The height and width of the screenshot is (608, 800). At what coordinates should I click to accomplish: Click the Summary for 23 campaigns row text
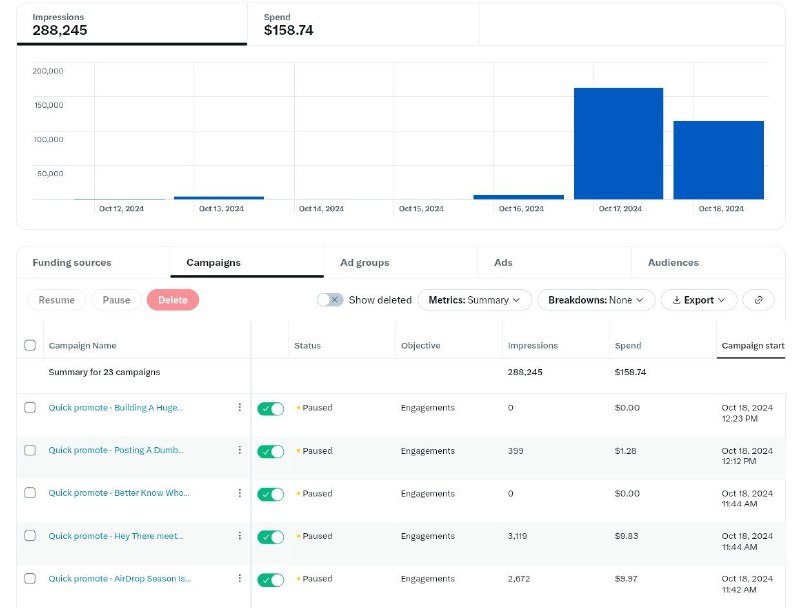(x=104, y=372)
